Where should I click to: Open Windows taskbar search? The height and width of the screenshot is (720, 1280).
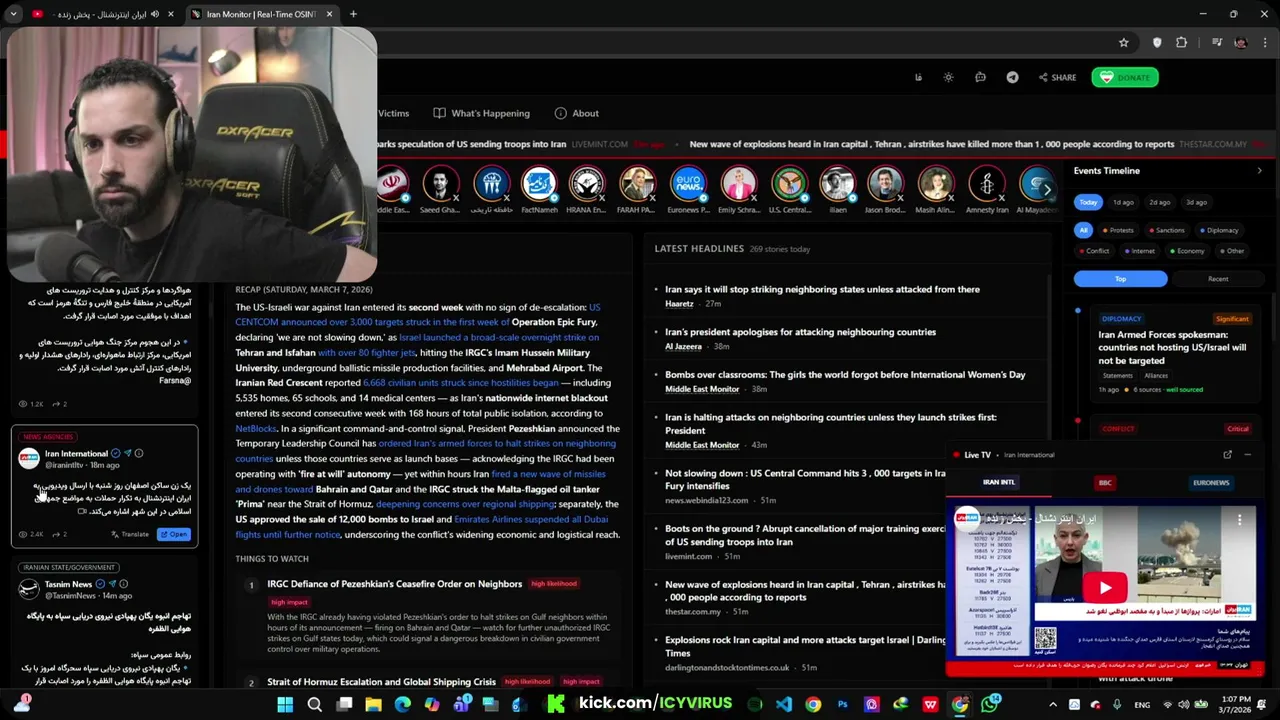[x=314, y=705]
